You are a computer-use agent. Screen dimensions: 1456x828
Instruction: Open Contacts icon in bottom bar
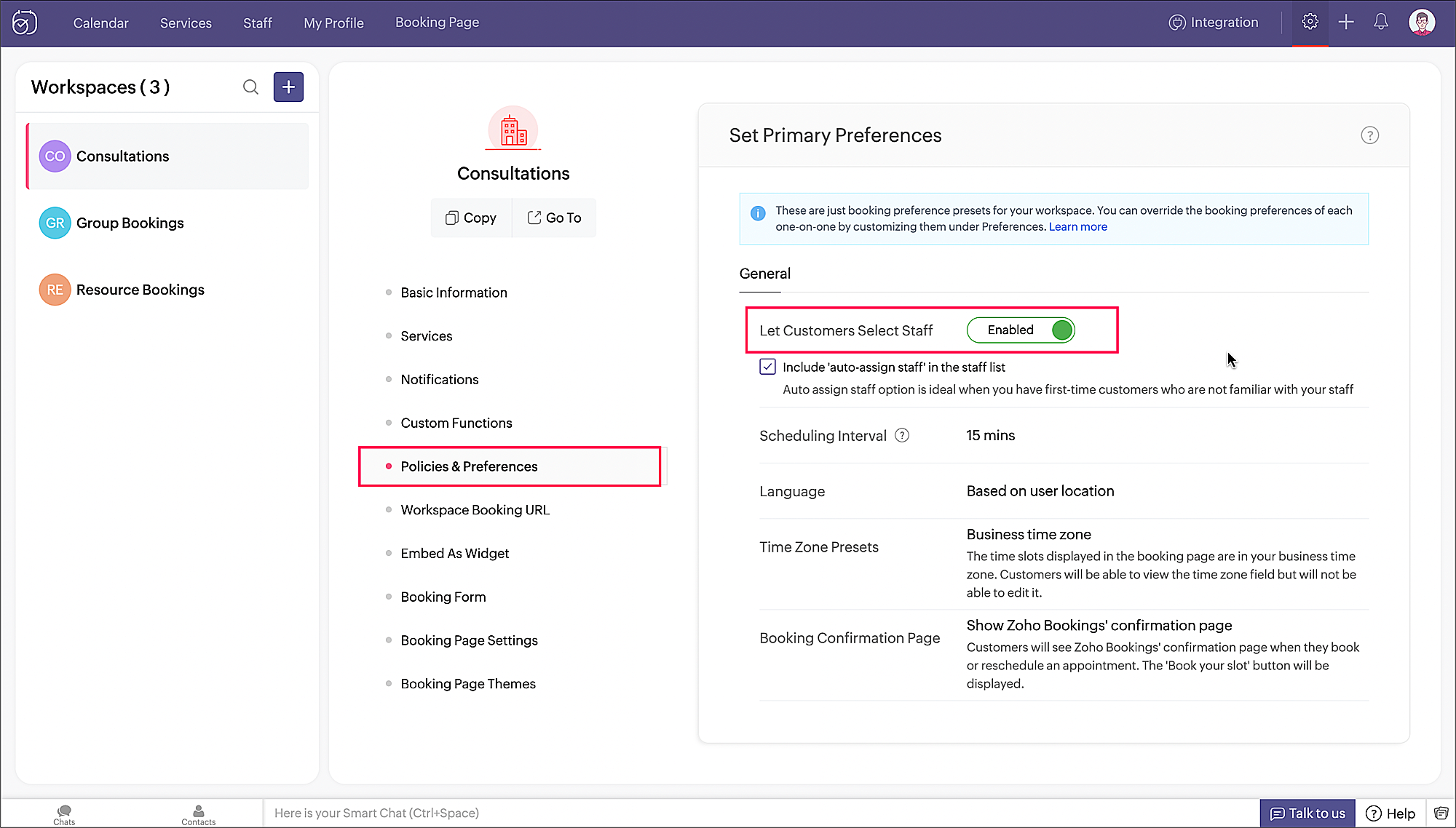[198, 813]
